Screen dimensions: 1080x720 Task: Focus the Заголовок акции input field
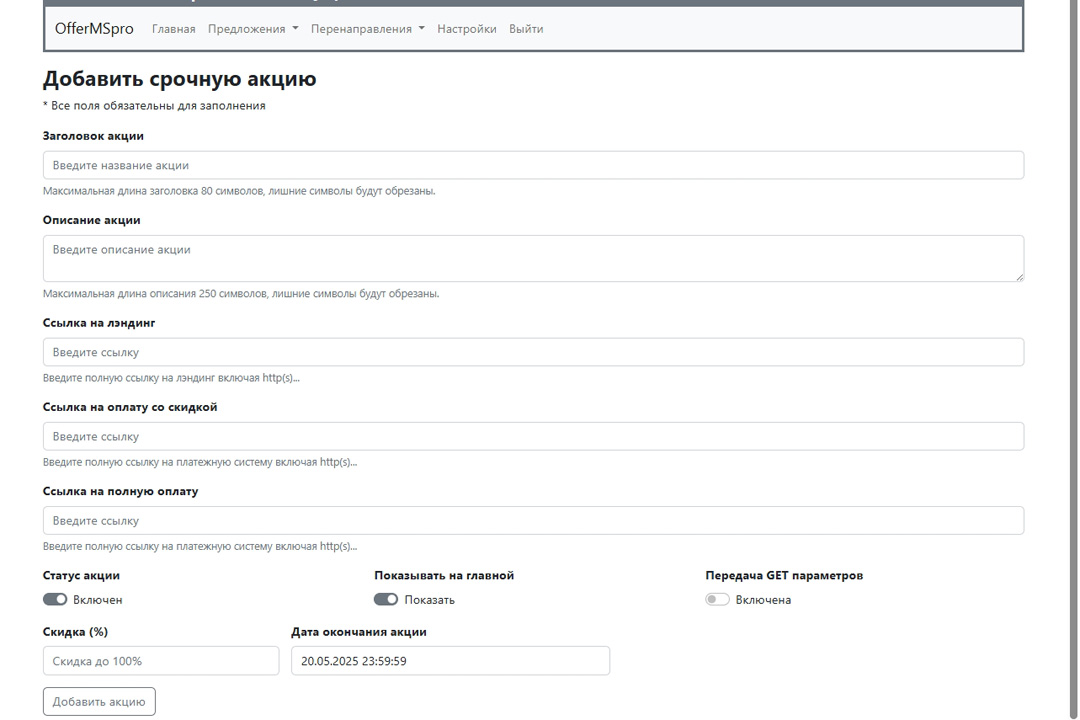533,165
